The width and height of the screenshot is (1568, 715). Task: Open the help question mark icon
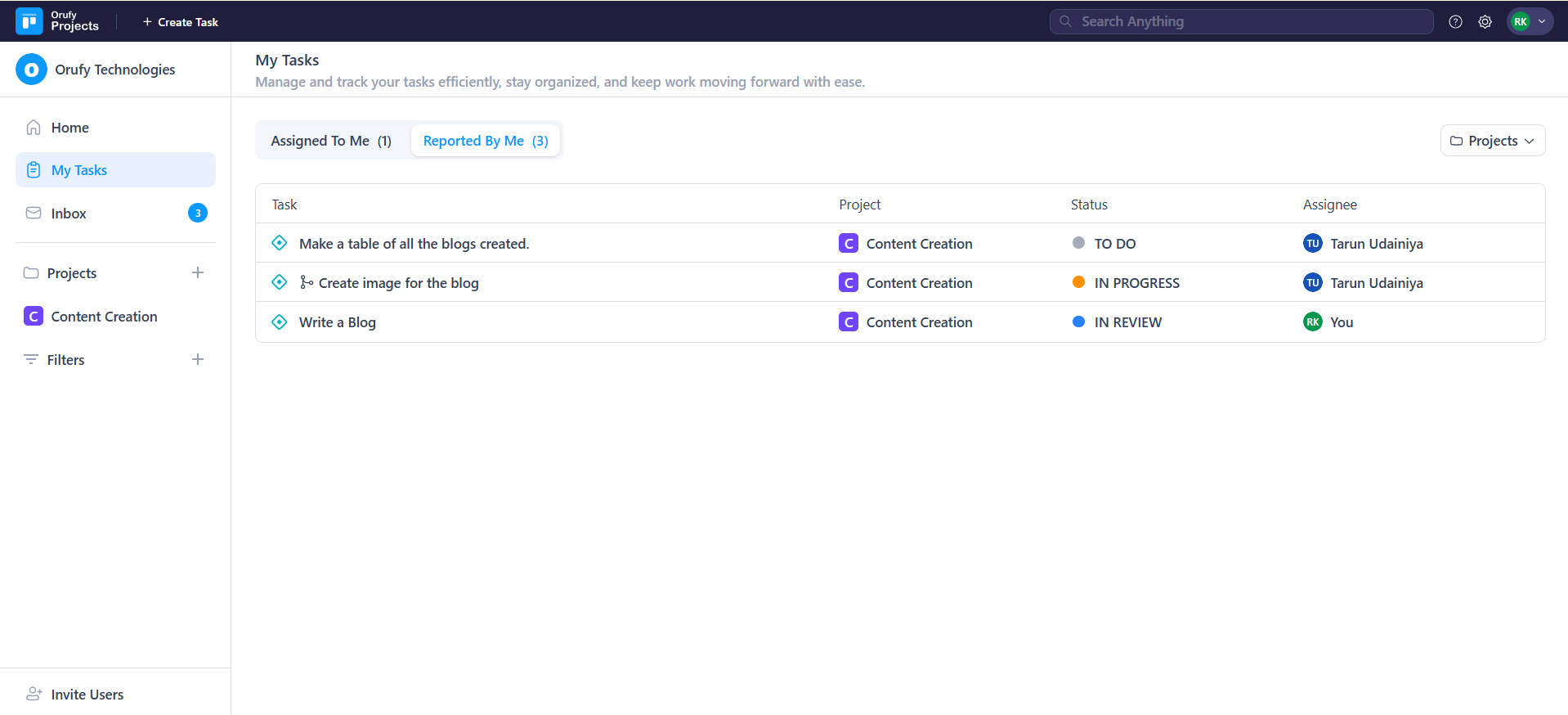(1455, 22)
